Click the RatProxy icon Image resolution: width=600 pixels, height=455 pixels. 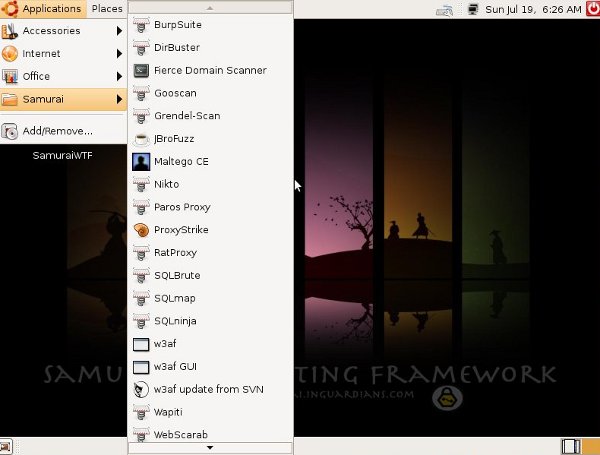[141, 253]
